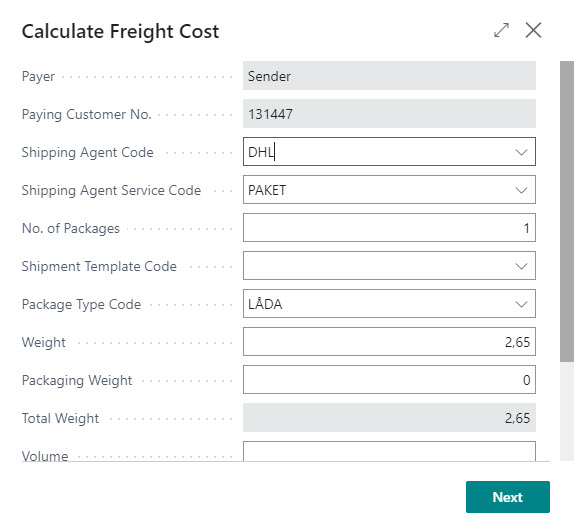Click the Shipping Agent Service Code label

point(111,190)
